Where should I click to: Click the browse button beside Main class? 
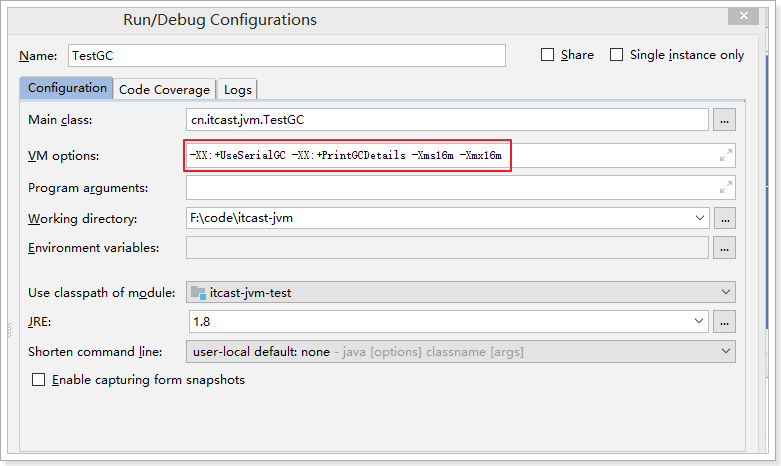coord(724,120)
